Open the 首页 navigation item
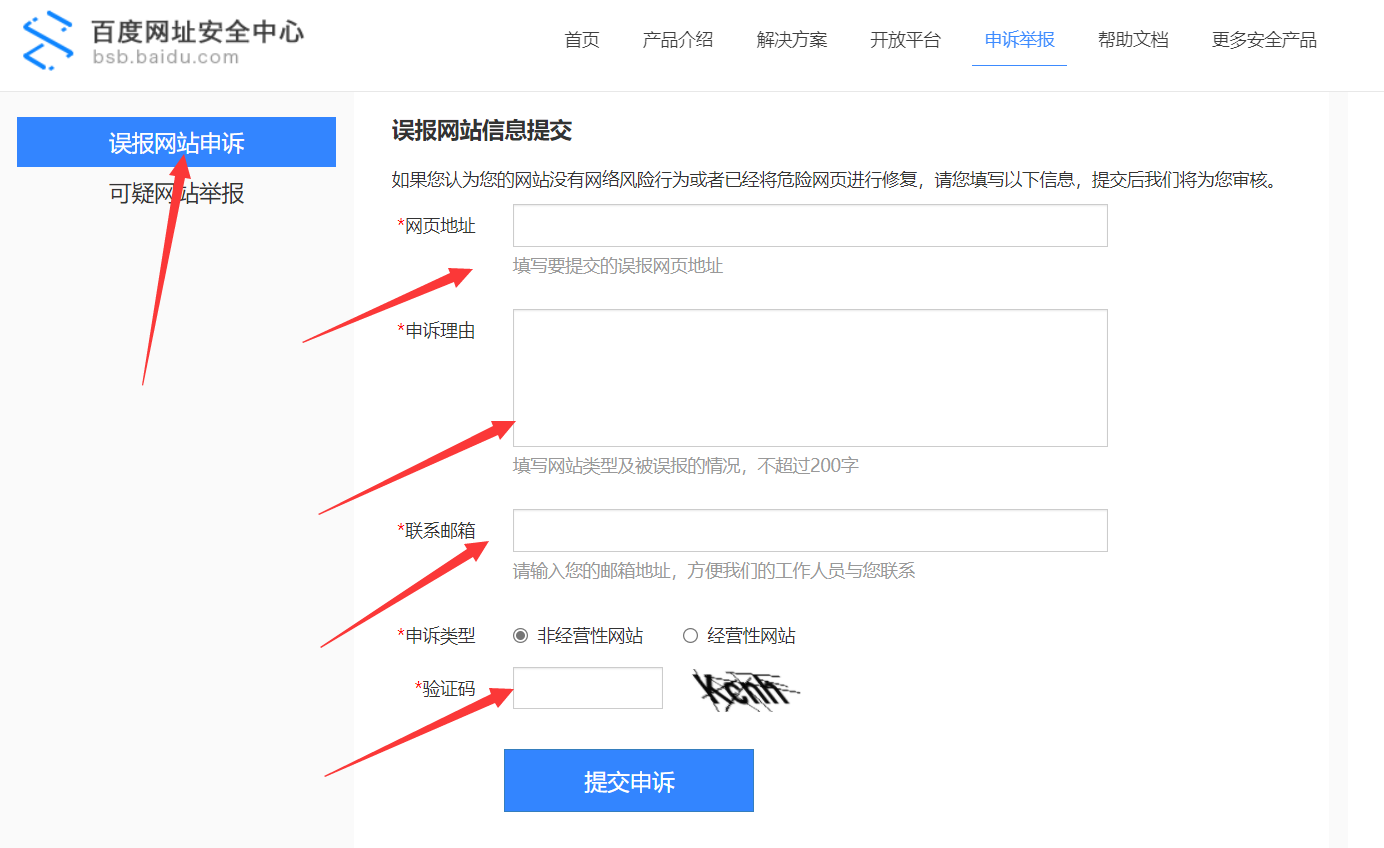Image resolution: width=1384 pixels, height=848 pixels. pyautogui.click(x=582, y=40)
